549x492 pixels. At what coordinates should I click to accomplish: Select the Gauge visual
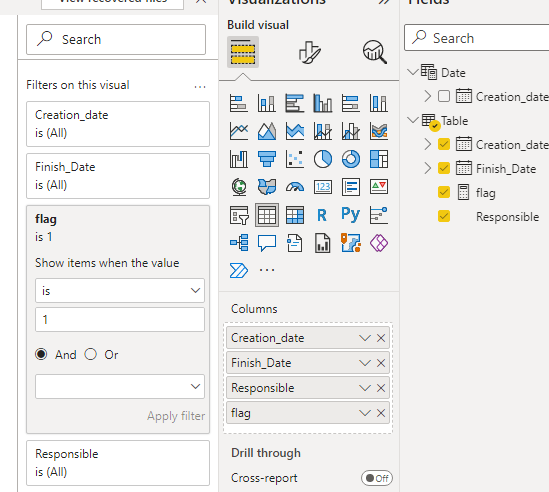[x=295, y=187]
